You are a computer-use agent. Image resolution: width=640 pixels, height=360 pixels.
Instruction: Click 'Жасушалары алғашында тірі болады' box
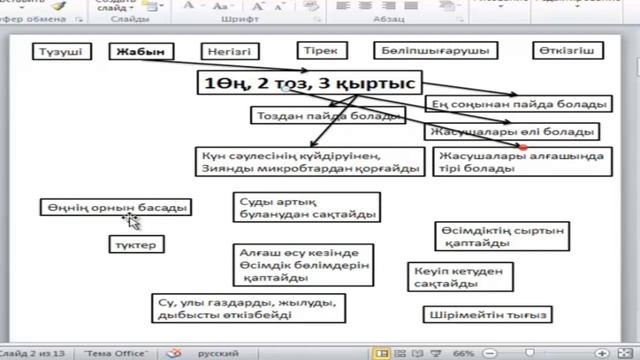[x=522, y=162]
